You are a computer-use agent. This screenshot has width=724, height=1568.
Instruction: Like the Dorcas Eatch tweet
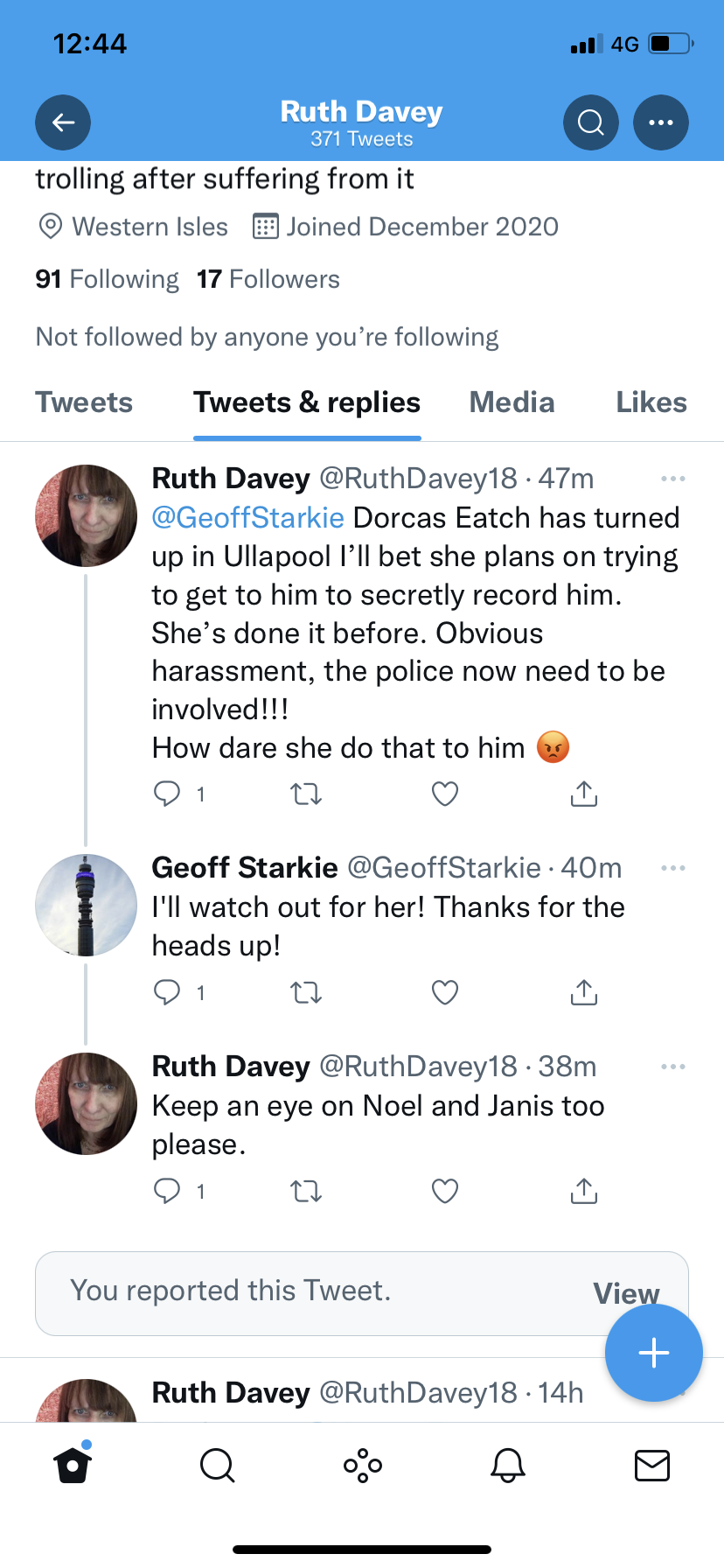tap(445, 794)
